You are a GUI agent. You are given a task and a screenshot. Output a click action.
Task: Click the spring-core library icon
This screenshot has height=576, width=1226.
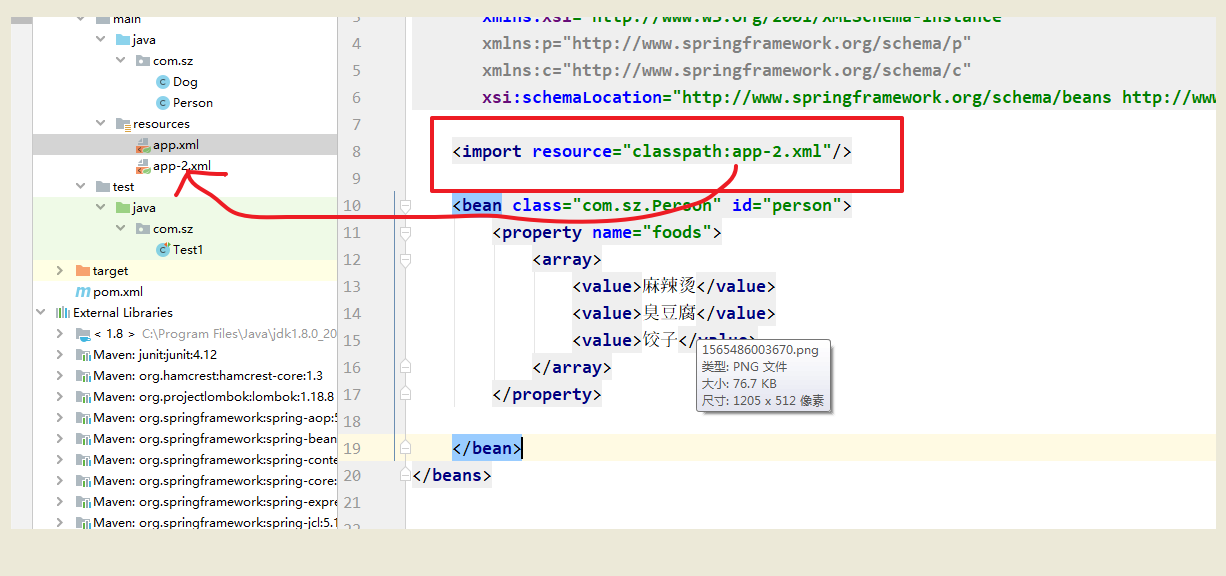83,481
